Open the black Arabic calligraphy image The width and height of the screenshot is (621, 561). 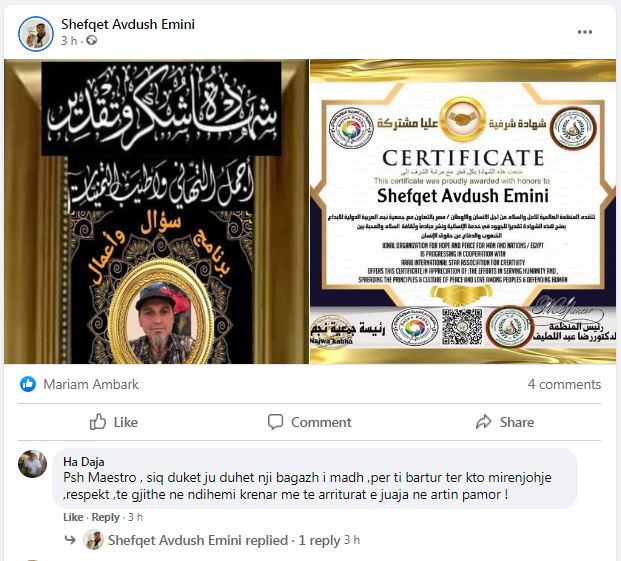click(x=156, y=211)
